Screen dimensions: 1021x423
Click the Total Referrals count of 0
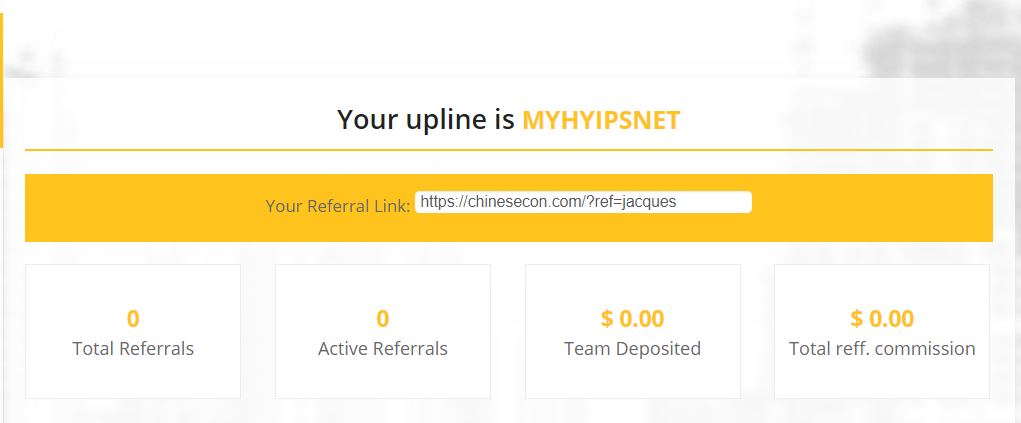coord(133,319)
